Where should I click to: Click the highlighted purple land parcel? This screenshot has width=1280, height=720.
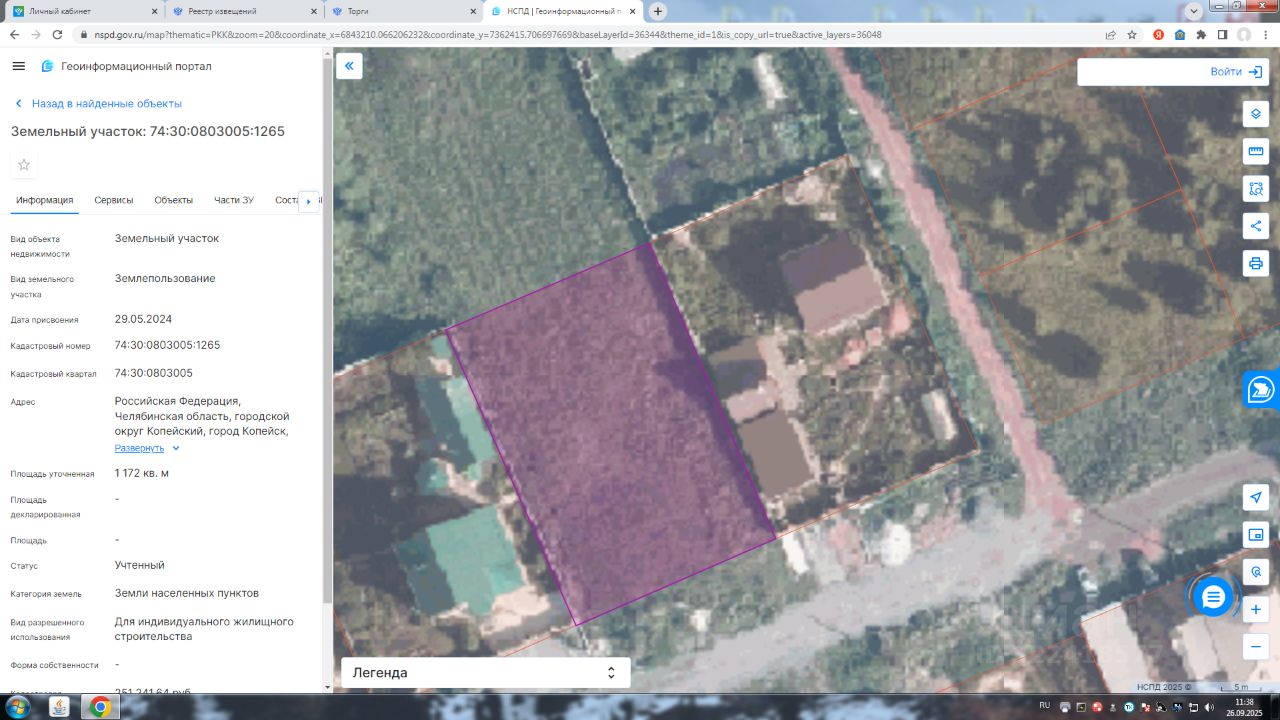pyautogui.click(x=610, y=433)
